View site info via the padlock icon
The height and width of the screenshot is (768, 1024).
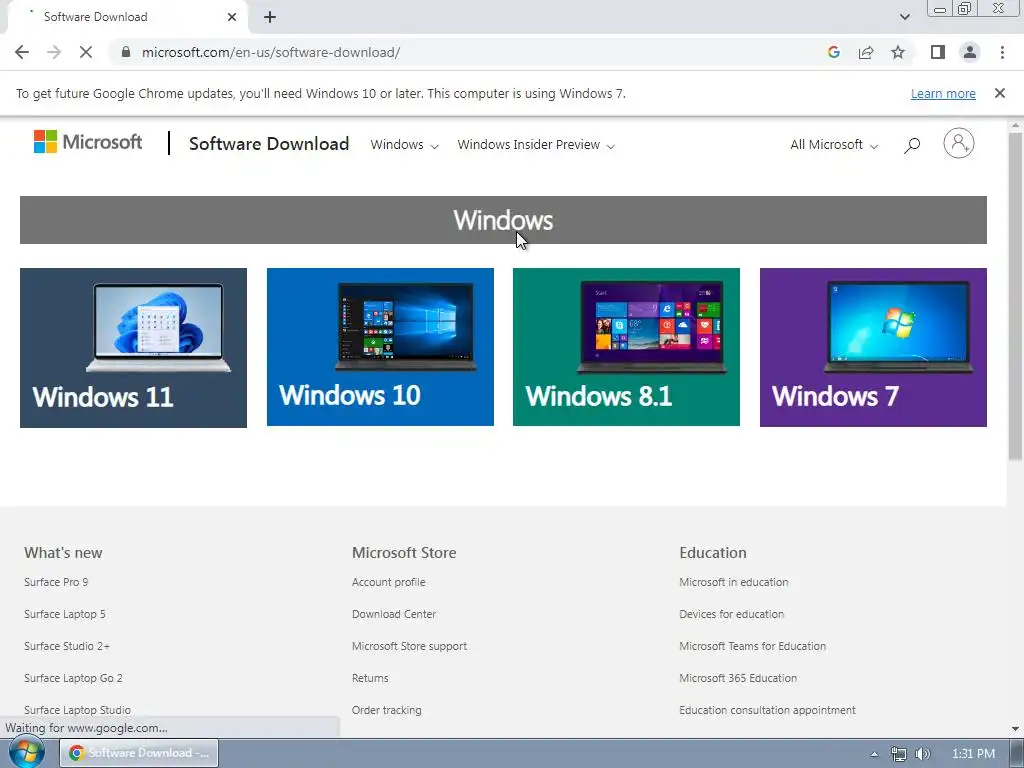126,52
